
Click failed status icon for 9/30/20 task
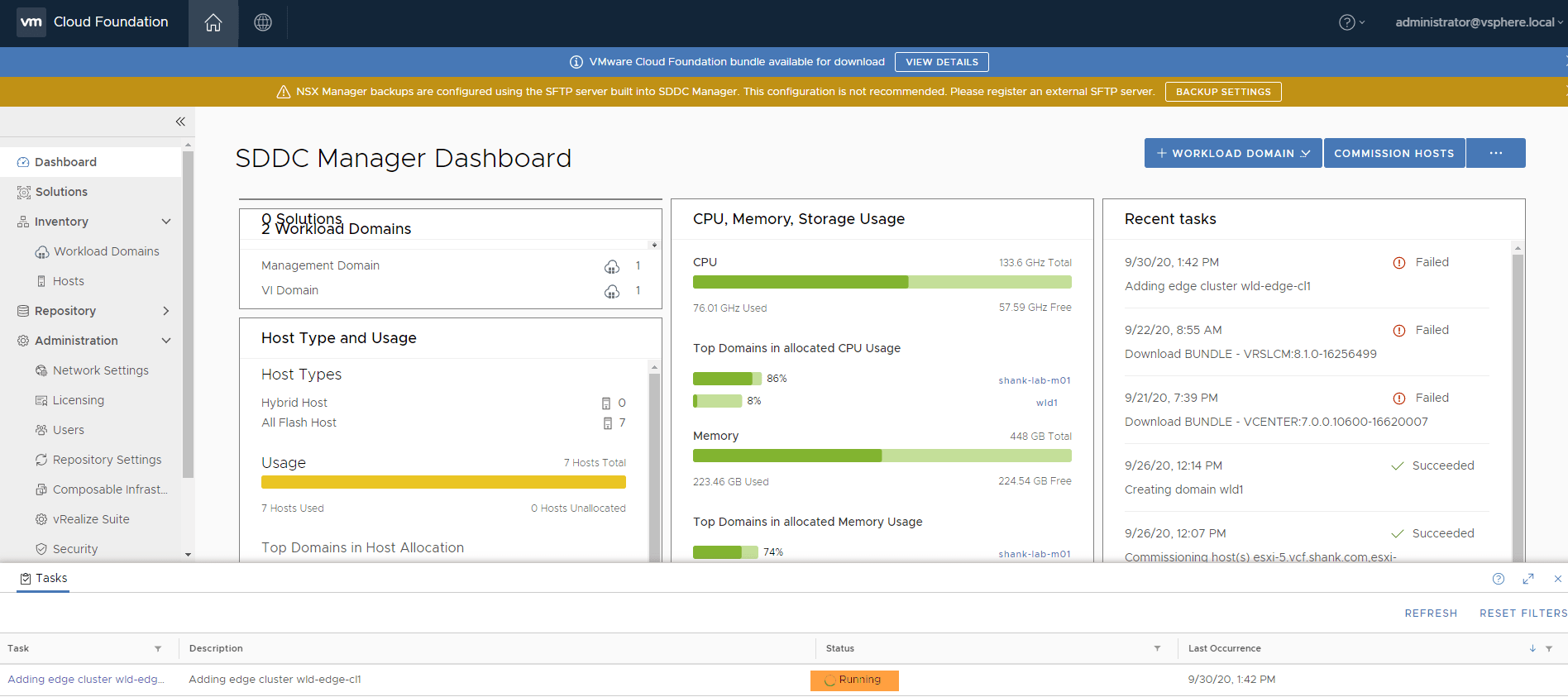click(x=1399, y=263)
